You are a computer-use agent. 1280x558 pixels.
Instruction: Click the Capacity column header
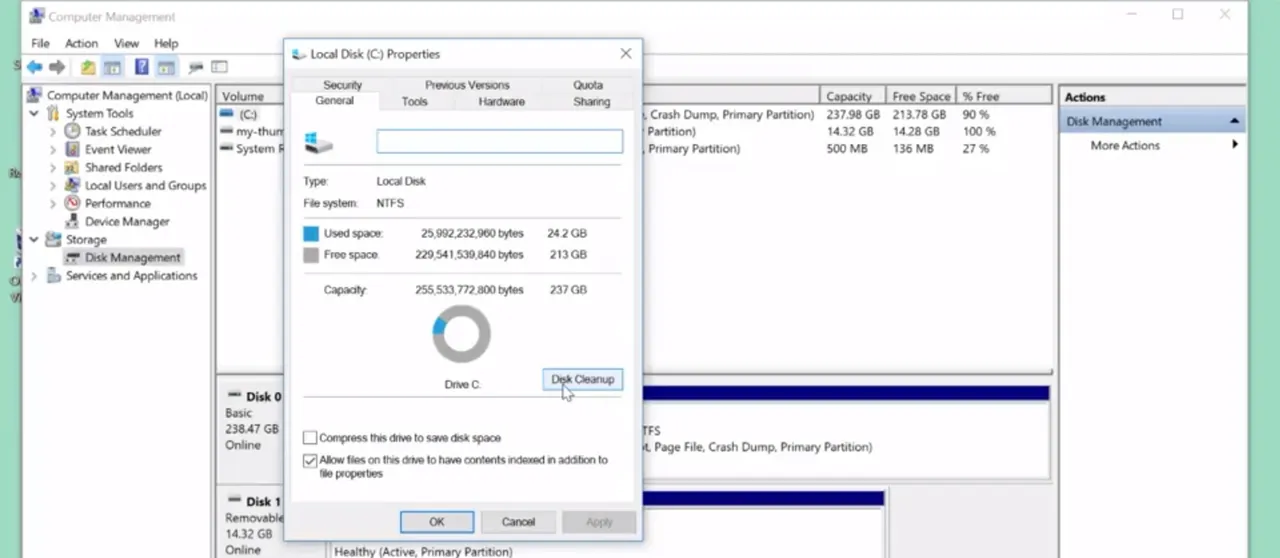click(851, 96)
